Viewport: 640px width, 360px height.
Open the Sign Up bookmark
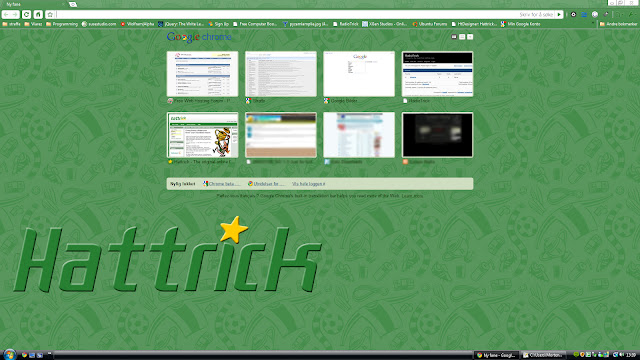coord(218,24)
